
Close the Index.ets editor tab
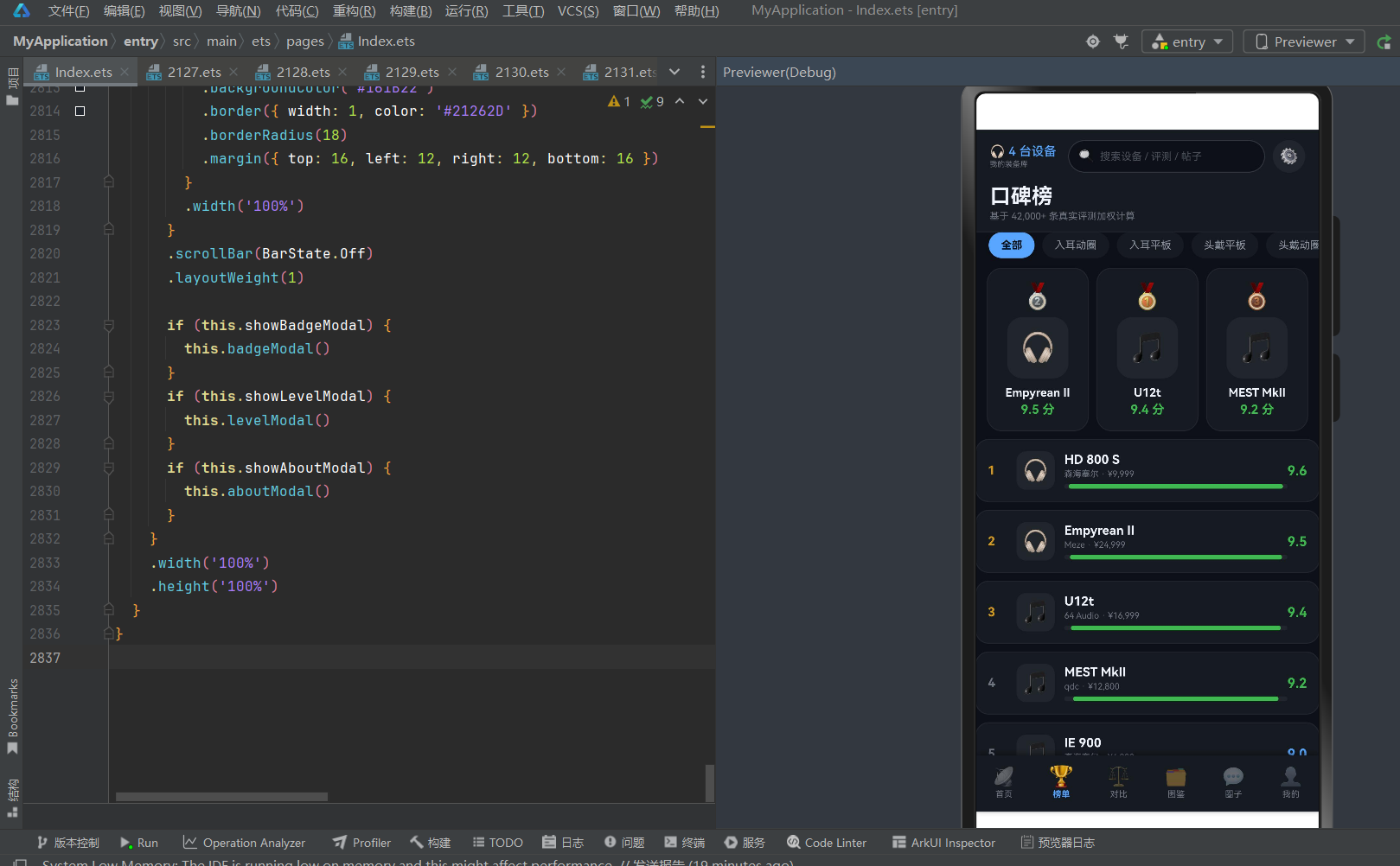[125, 72]
